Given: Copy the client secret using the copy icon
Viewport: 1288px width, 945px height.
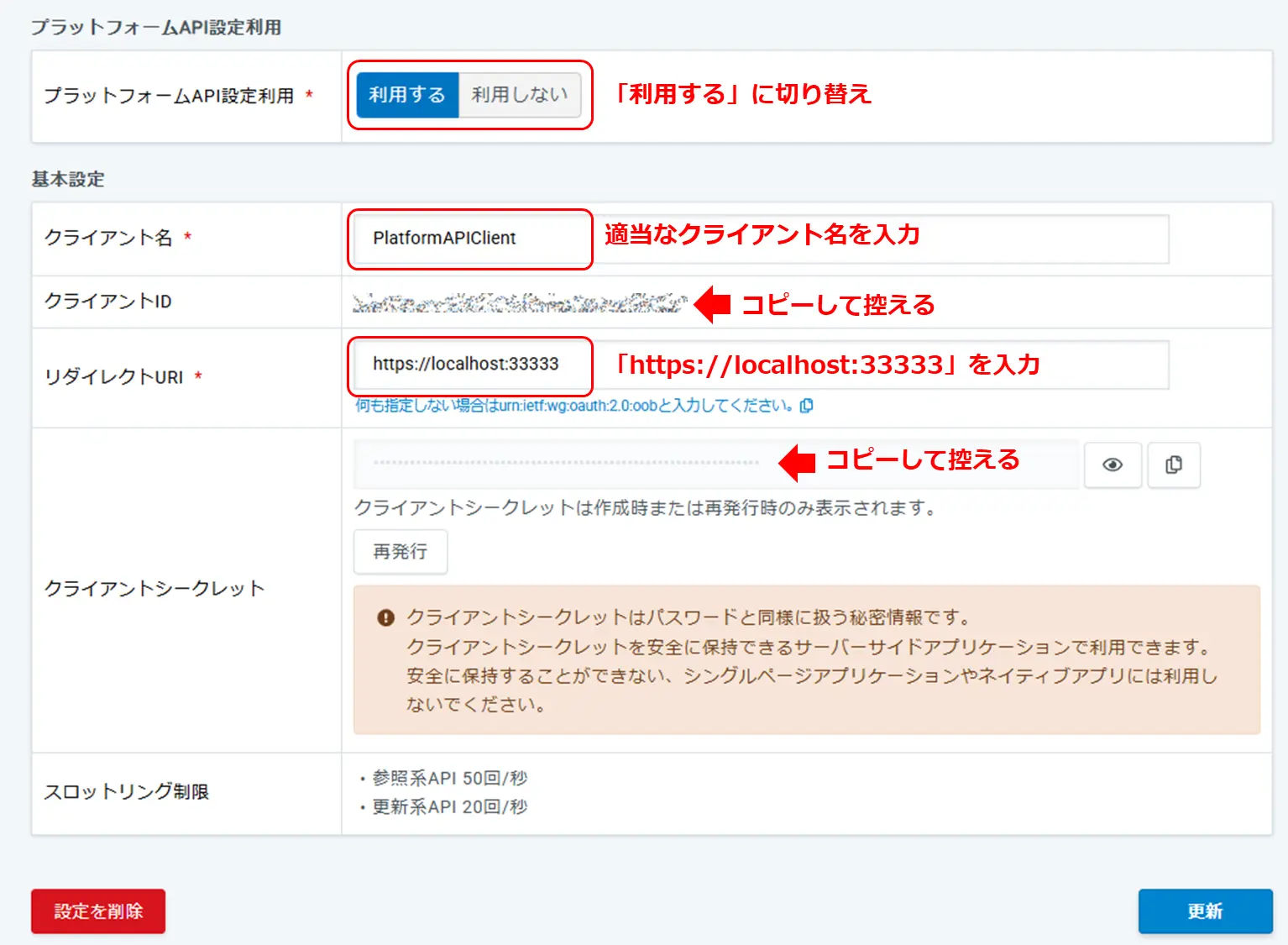Looking at the screenshot, I should [x=1173, y=465].
